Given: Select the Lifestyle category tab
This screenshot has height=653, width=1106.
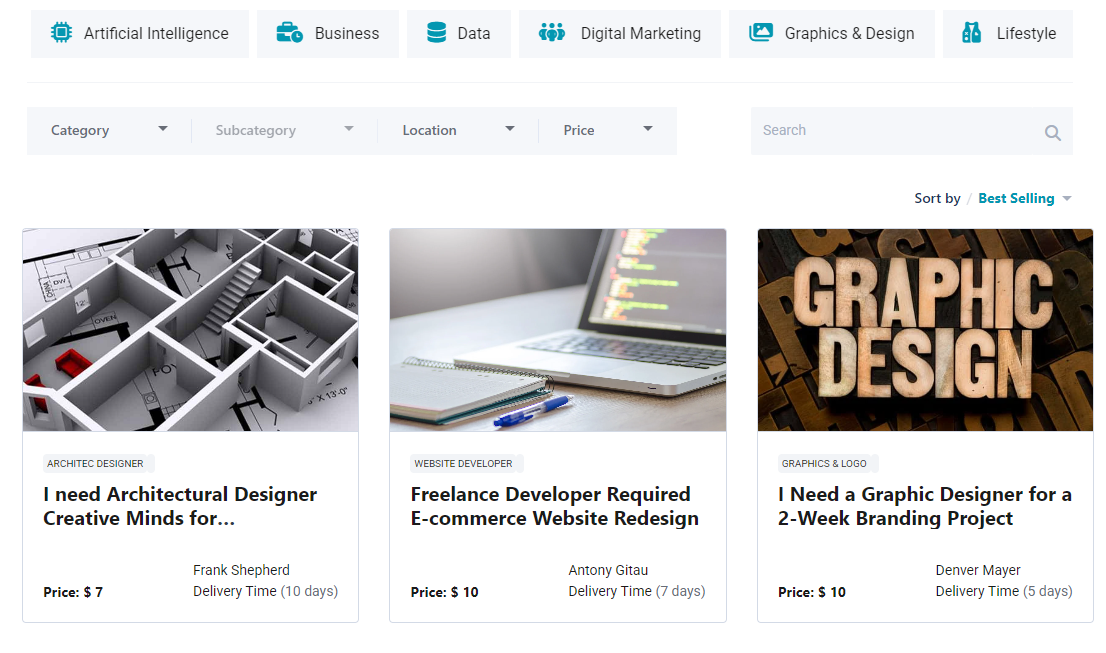Looking at the screenshot, I should [x=1007, y=34].
